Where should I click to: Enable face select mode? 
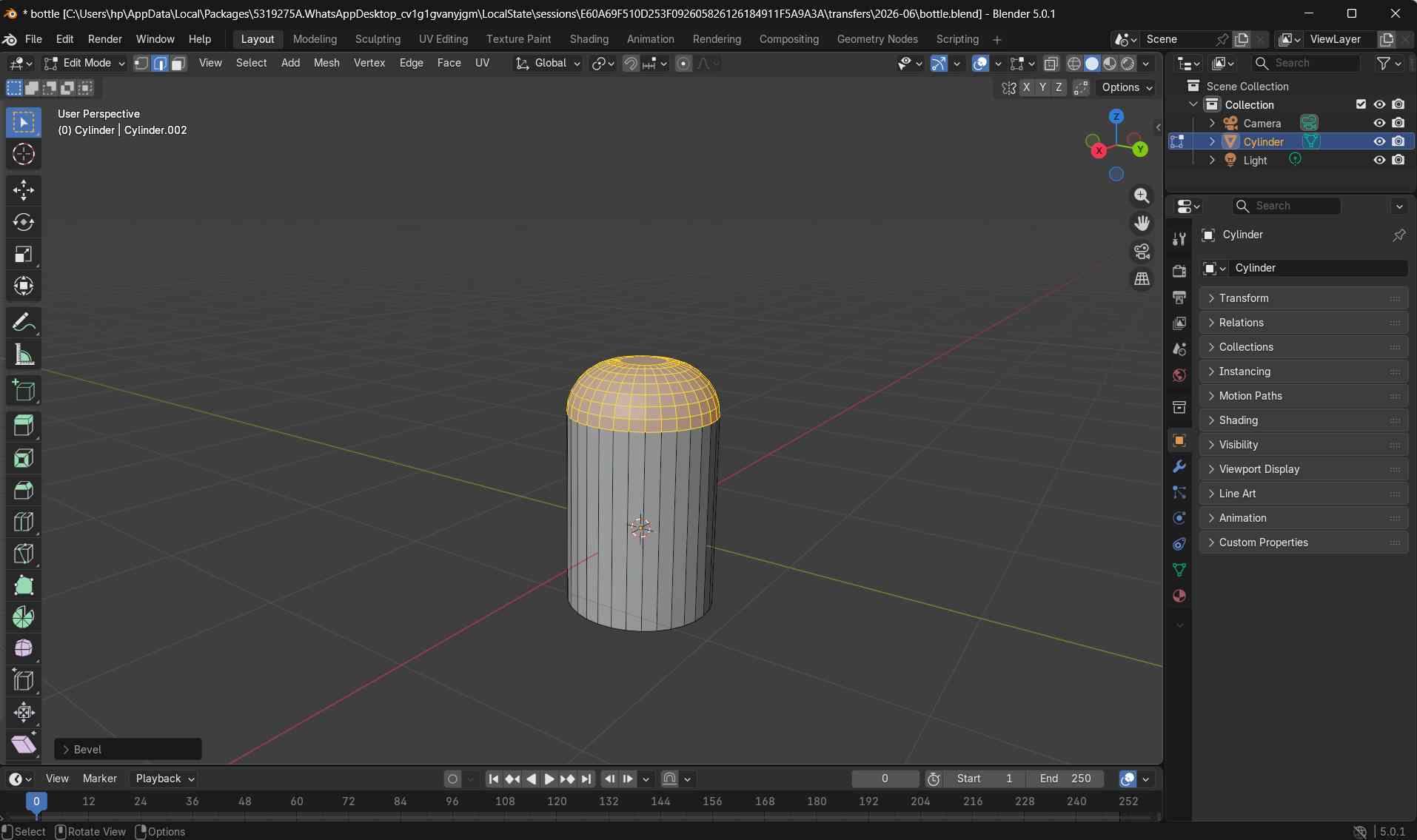(178, 64)
